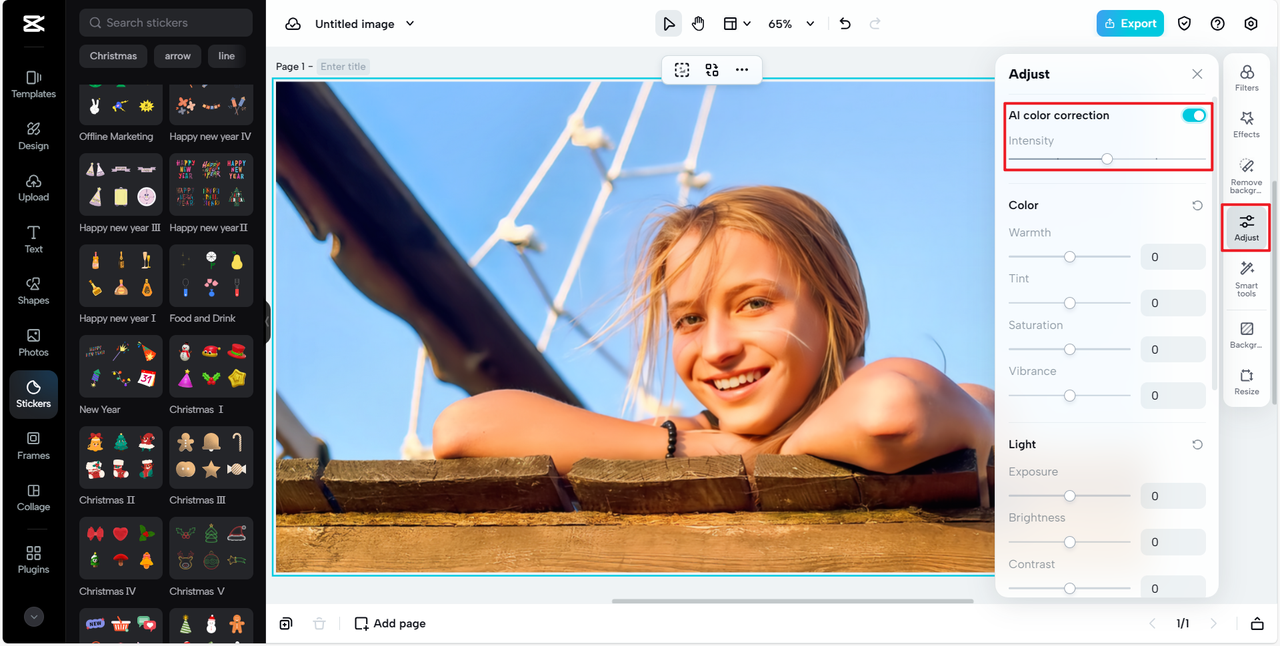1280x646 pixels.
Task: Click the replace icon above canvas
Action: [x=712, y=70]
